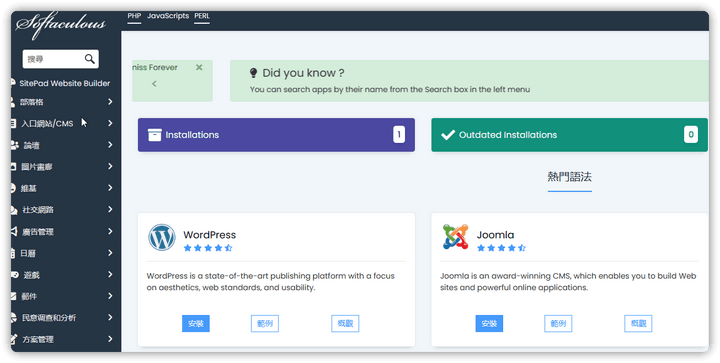
Task: Click the WordPress star rating
Action: point(208,248)
